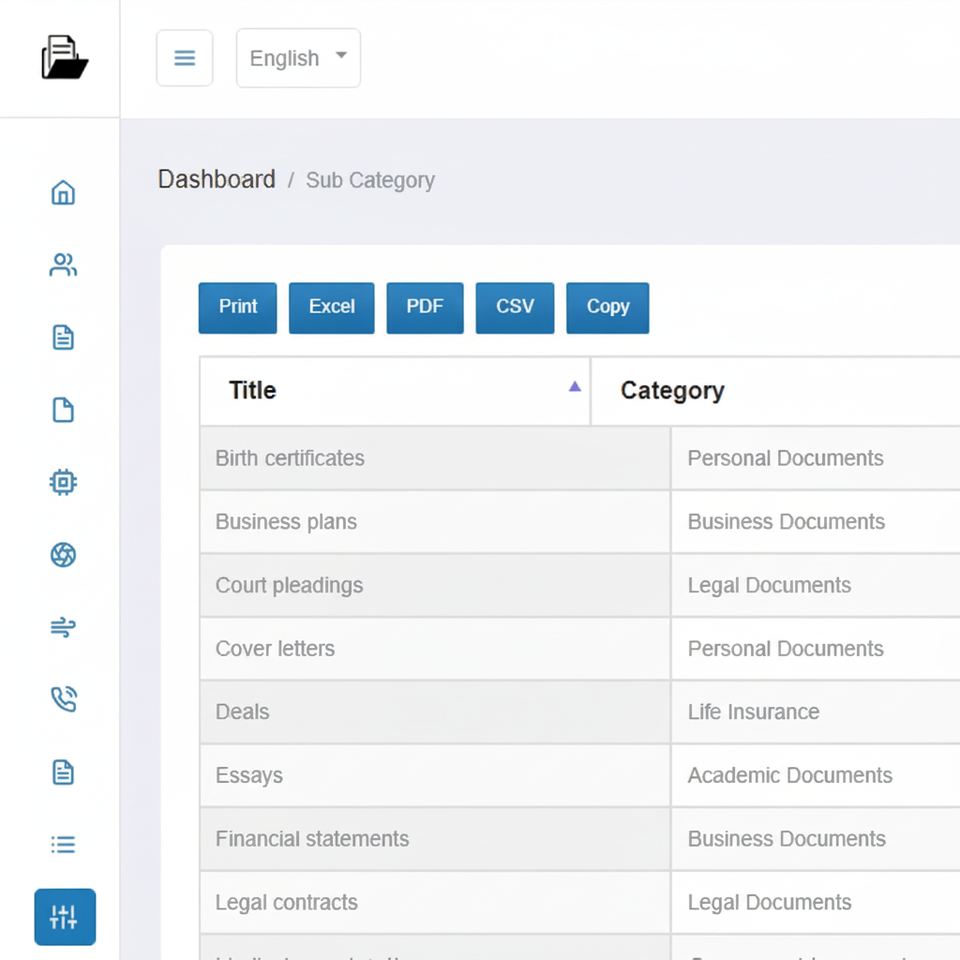The image size is (960, 960).
Task: Open the users icon in sidebar
Action: tap(63, 265)
